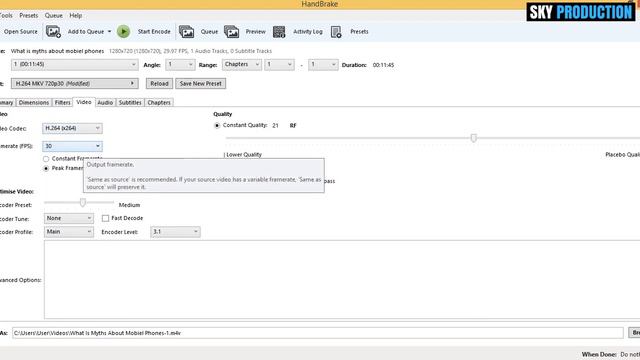
Task: Switch to the Filters tab
Action: point(62,102)
